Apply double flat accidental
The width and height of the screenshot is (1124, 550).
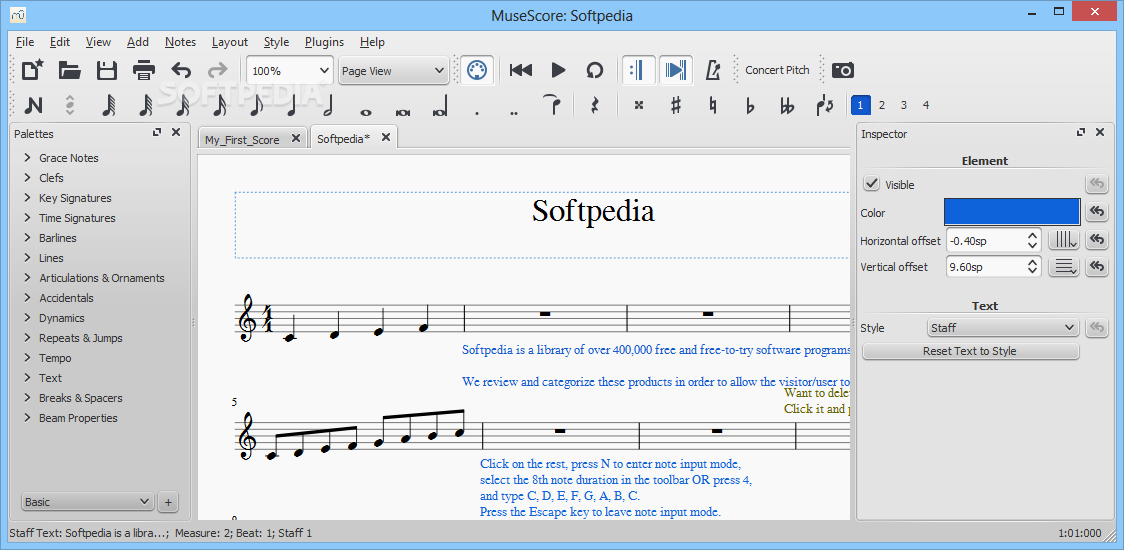point(787,105)
